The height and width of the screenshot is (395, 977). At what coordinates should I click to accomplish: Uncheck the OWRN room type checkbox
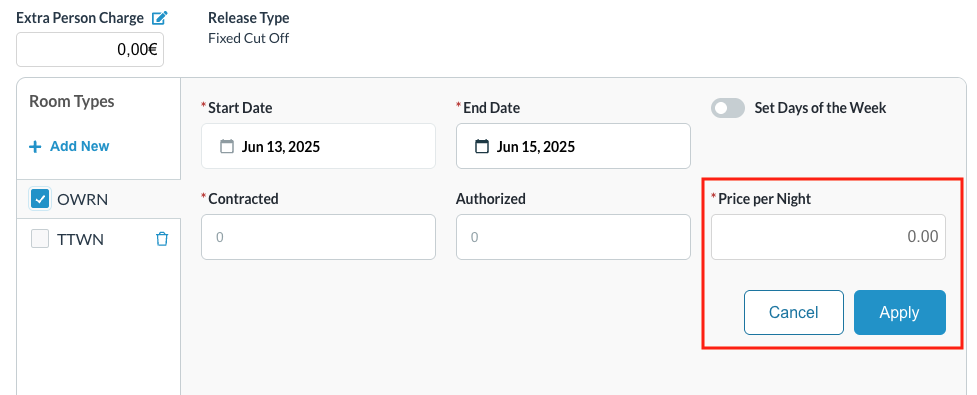coord(40,199)
